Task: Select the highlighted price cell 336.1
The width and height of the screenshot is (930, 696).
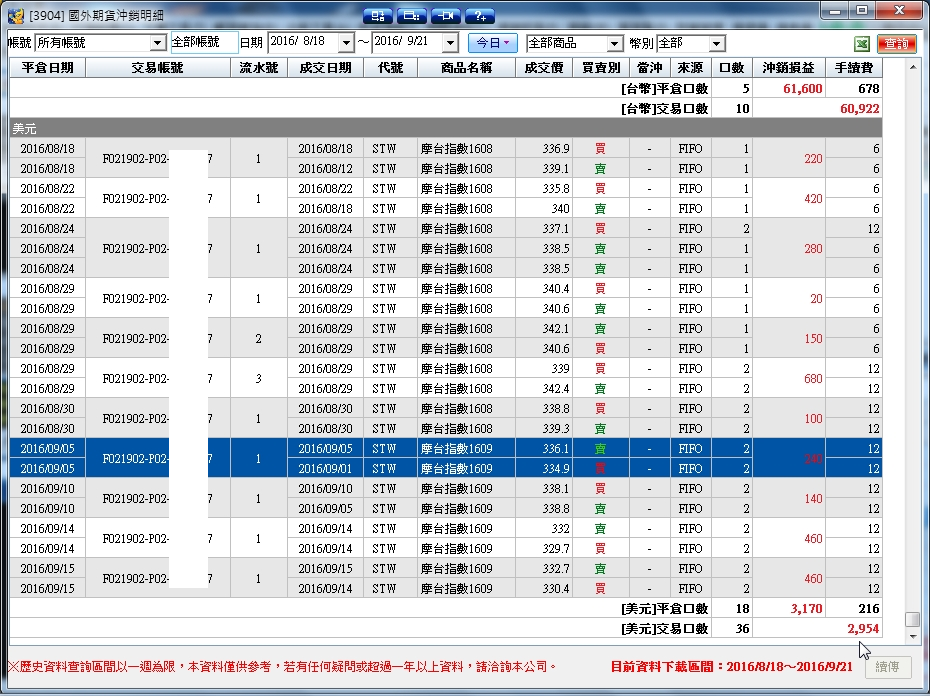Action: click(544, 449)
